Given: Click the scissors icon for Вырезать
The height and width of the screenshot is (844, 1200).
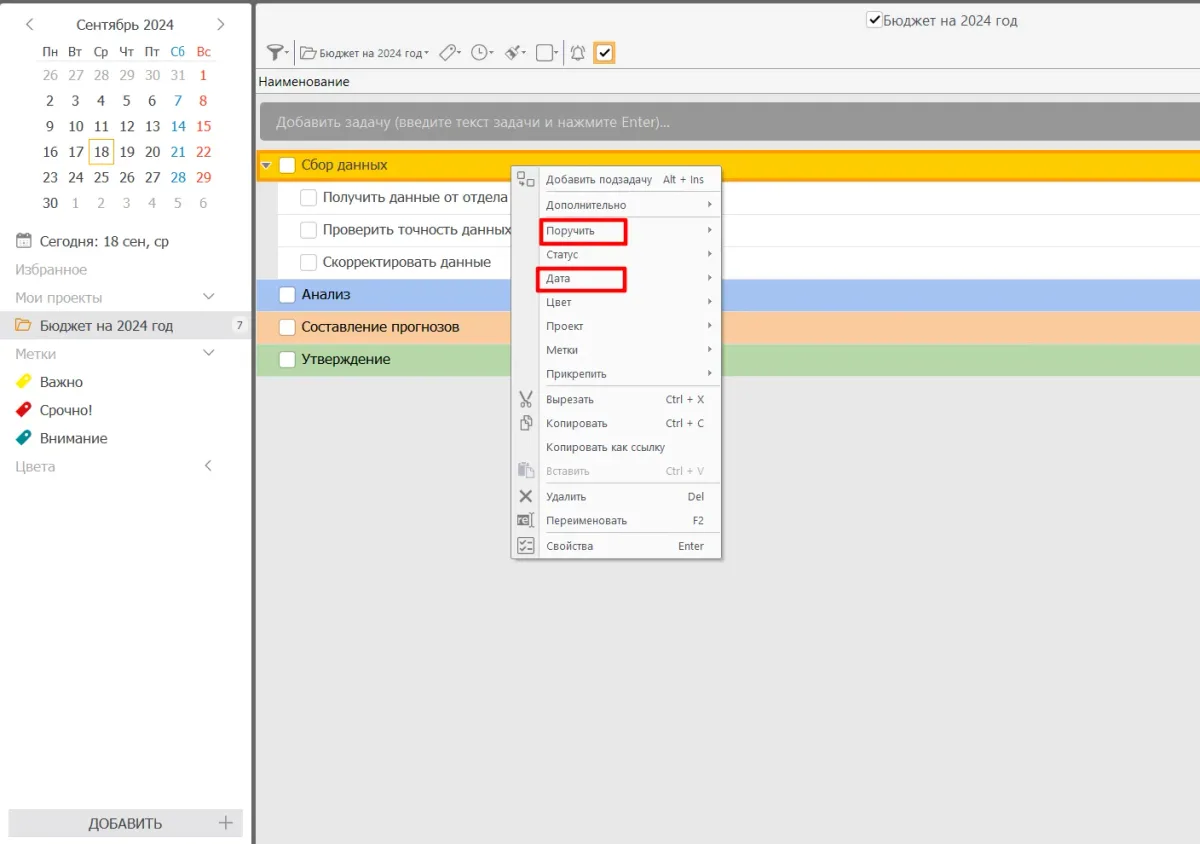Looking at the screenshot, I should [525, 399].
